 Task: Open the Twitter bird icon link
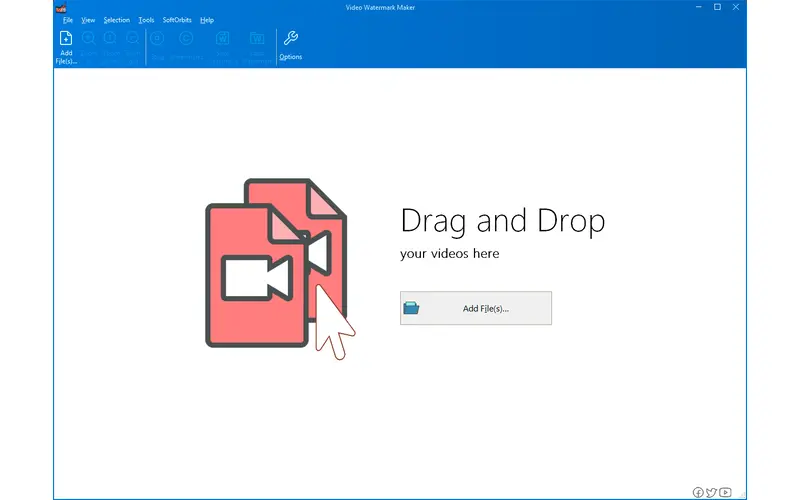711,492
